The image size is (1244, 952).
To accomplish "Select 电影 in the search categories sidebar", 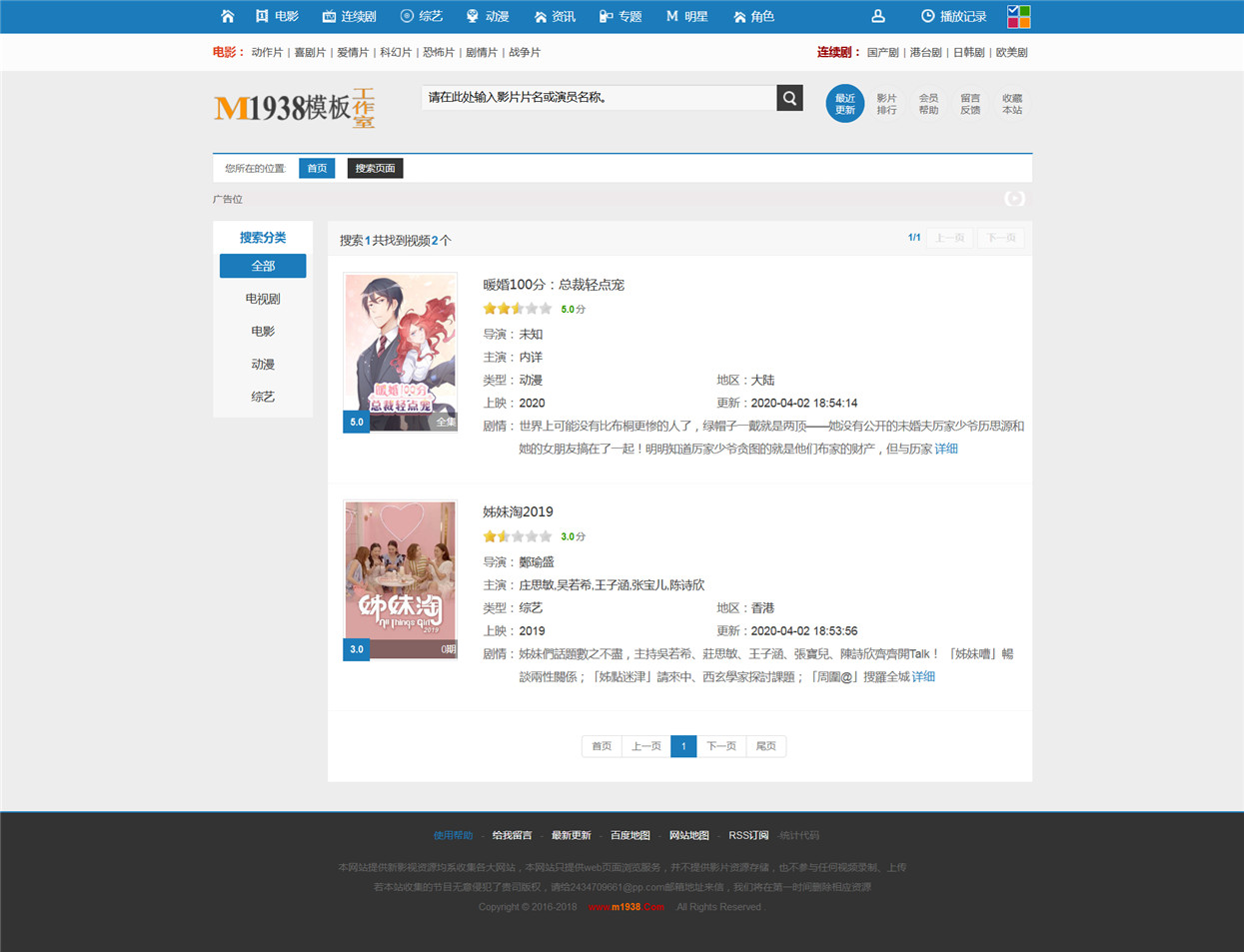I will tap(263, 332).
